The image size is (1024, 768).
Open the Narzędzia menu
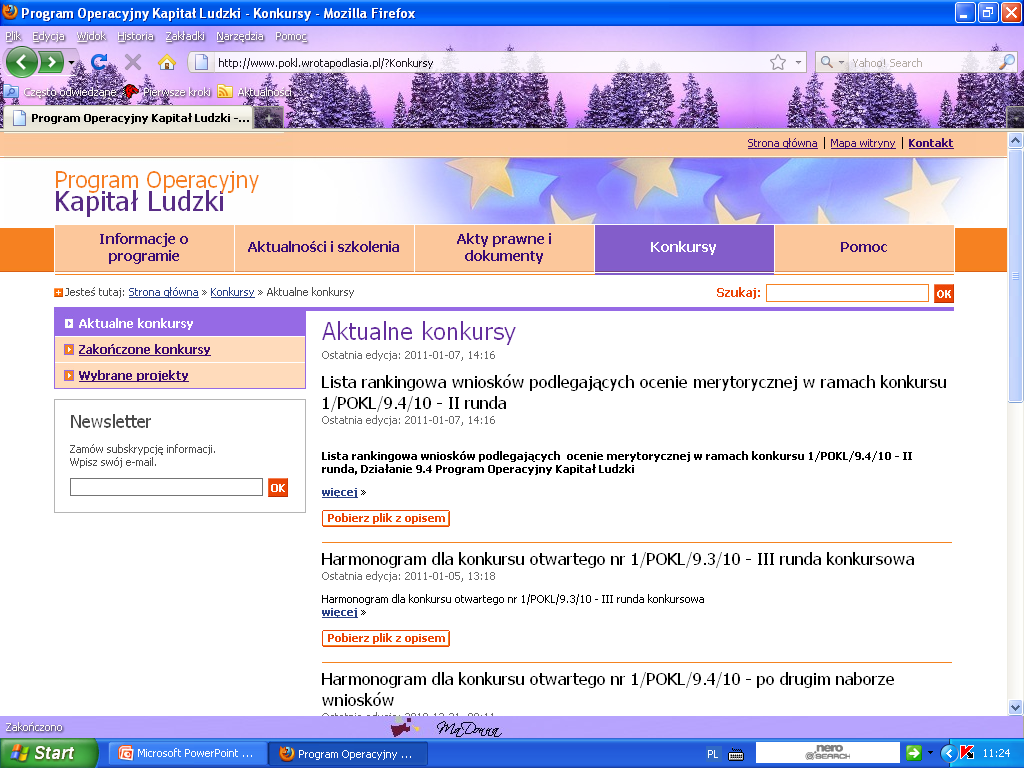click(x=240, y=36)
